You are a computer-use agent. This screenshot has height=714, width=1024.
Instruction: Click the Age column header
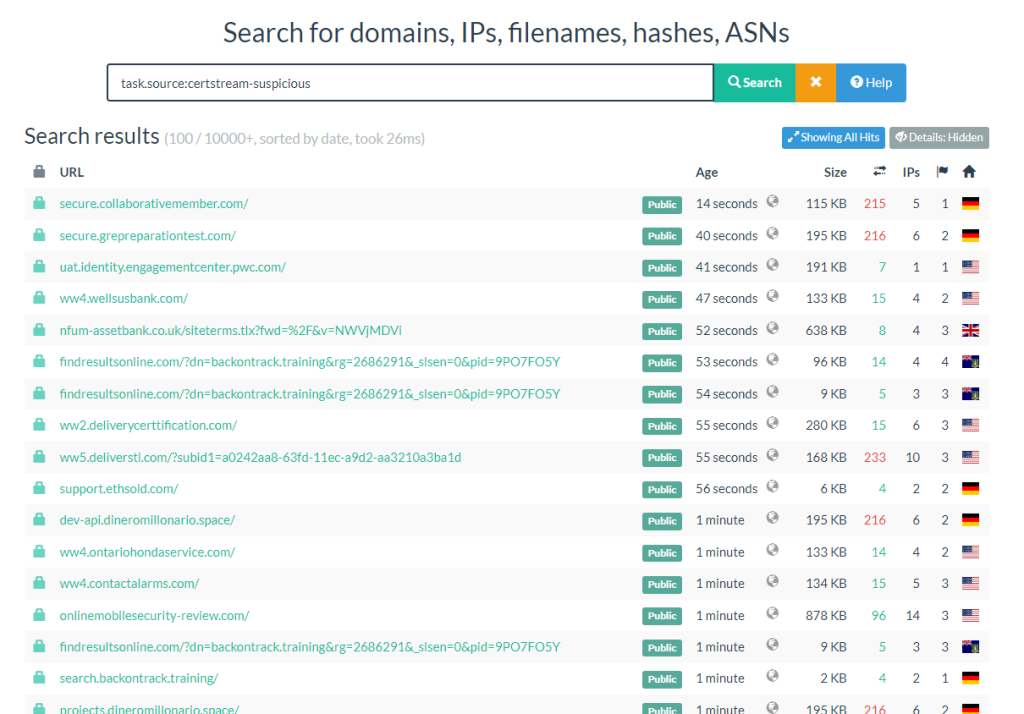(707, 172)
